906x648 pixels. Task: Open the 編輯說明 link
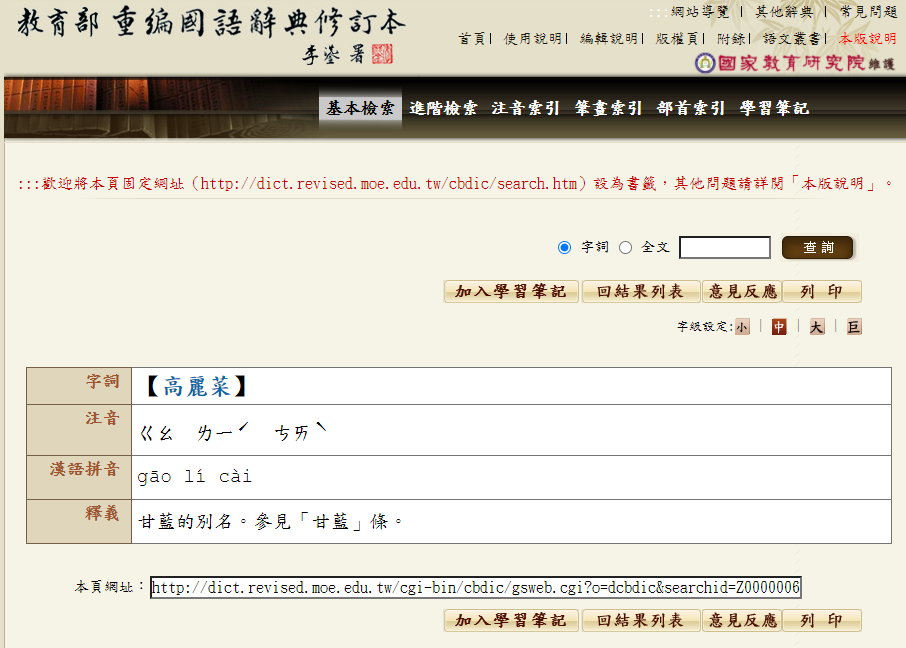click(x=609, y=39)
